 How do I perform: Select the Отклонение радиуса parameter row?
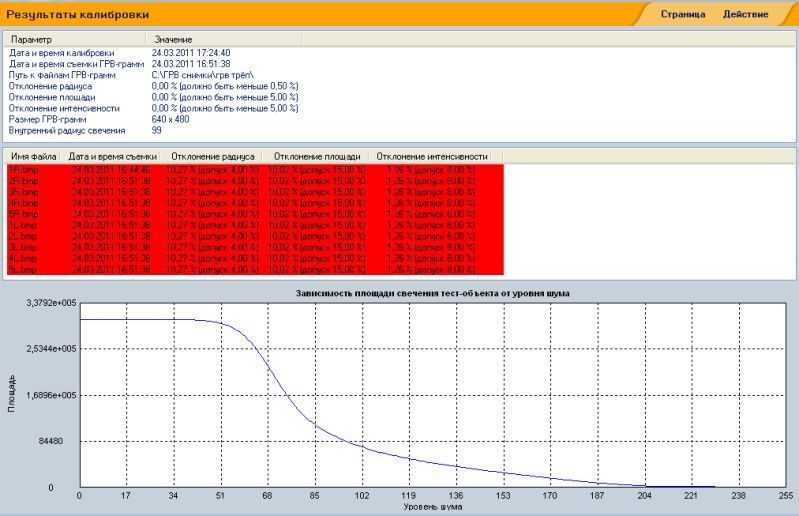154,86
